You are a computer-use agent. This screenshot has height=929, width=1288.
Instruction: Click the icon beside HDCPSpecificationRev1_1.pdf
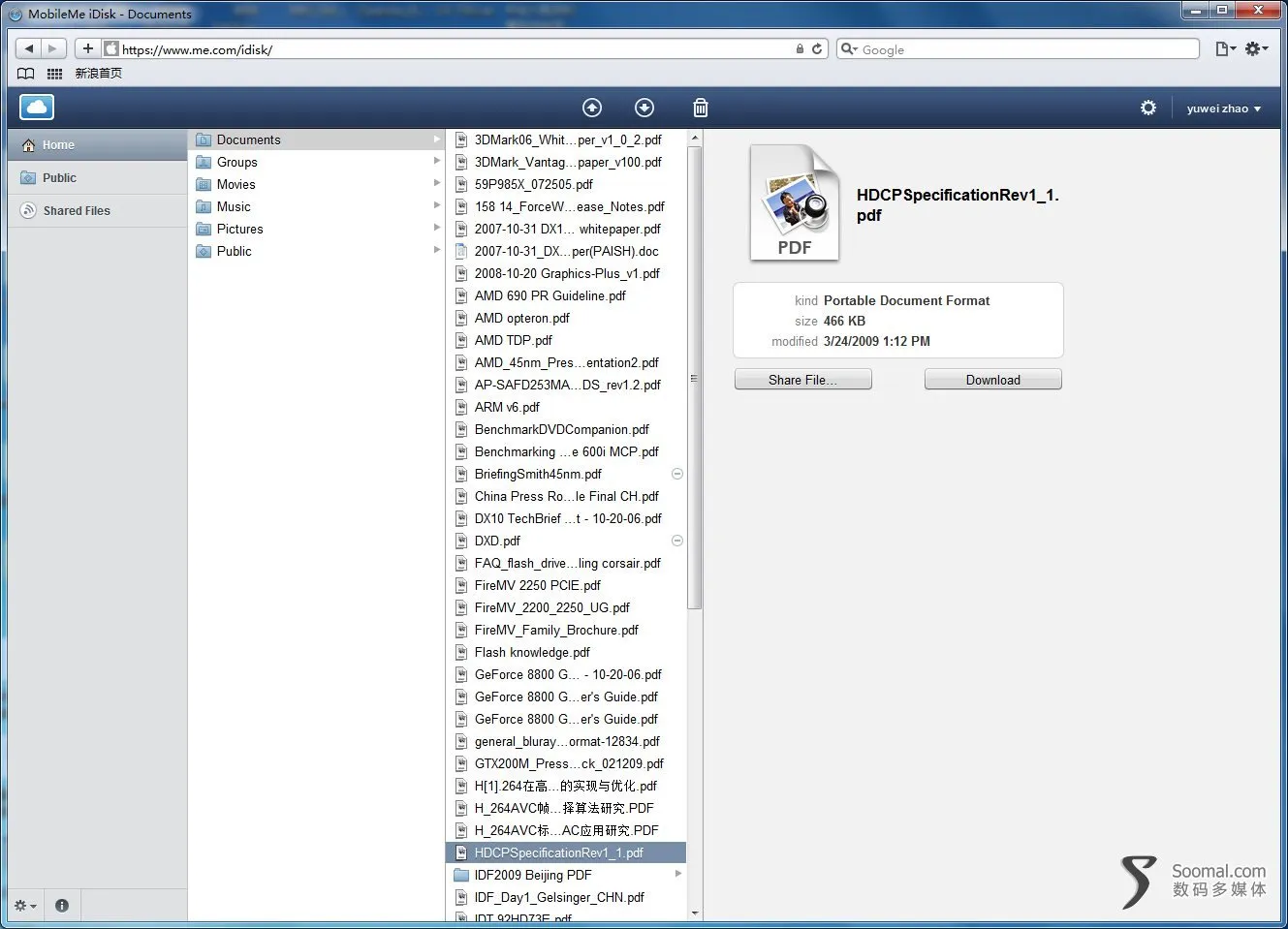coord(461,852)
